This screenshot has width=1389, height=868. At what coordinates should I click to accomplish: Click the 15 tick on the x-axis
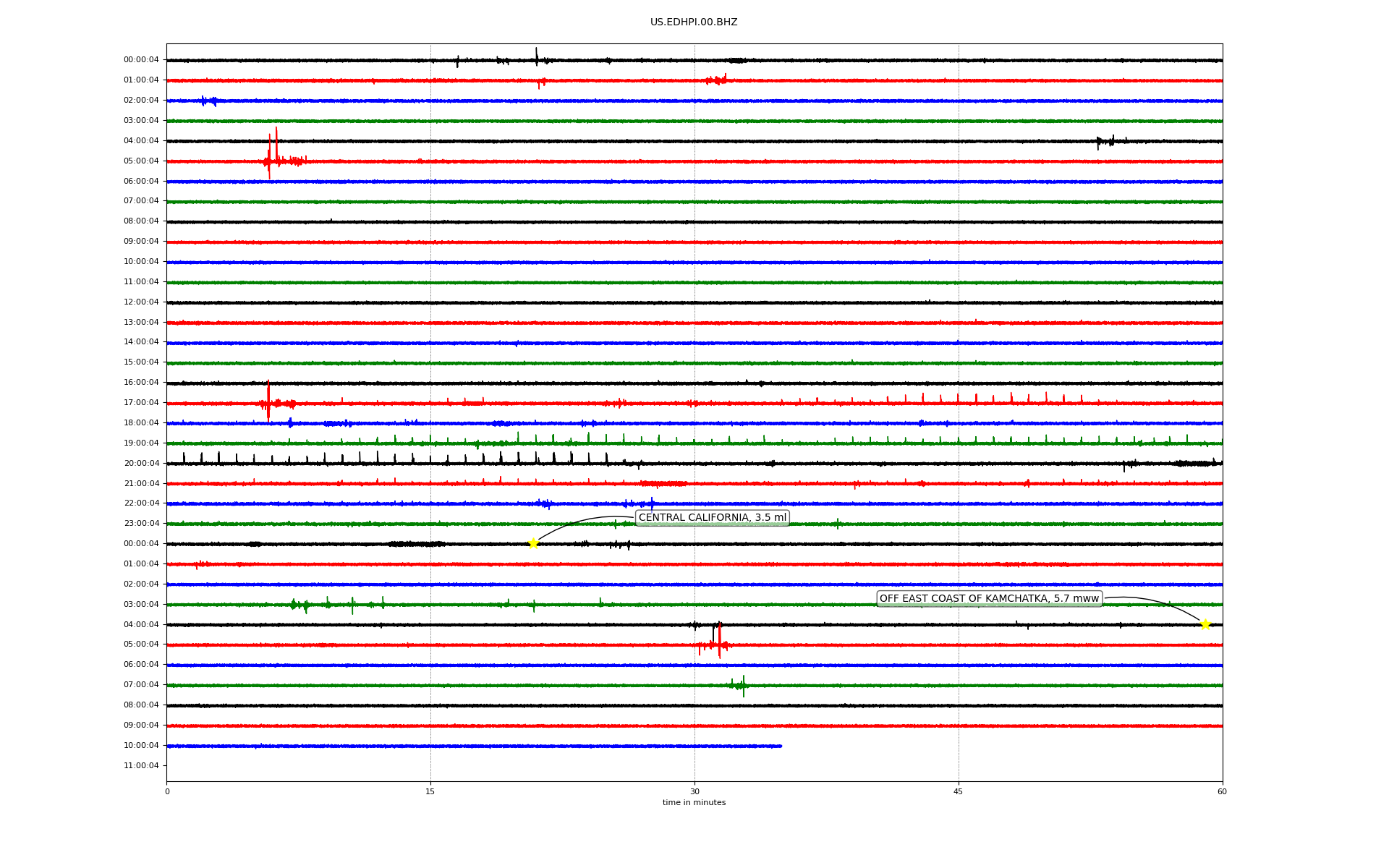430,791
